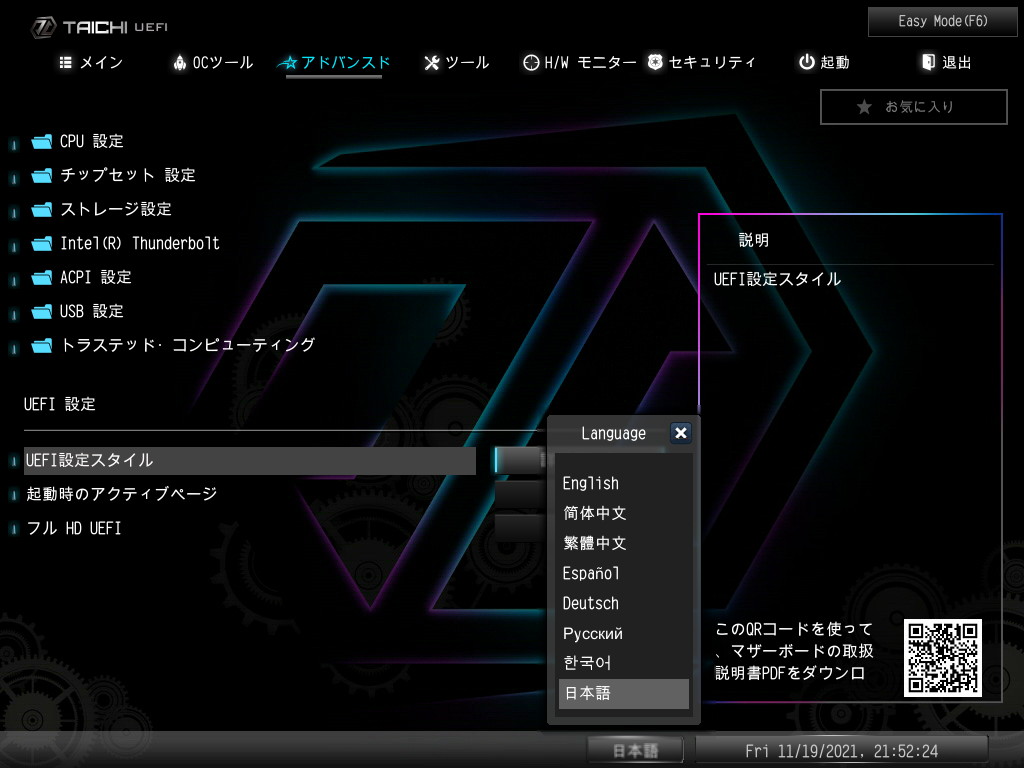Open the お気に入り favorites button
Viewport: 1024px width, 768px height.
point(914,106)
